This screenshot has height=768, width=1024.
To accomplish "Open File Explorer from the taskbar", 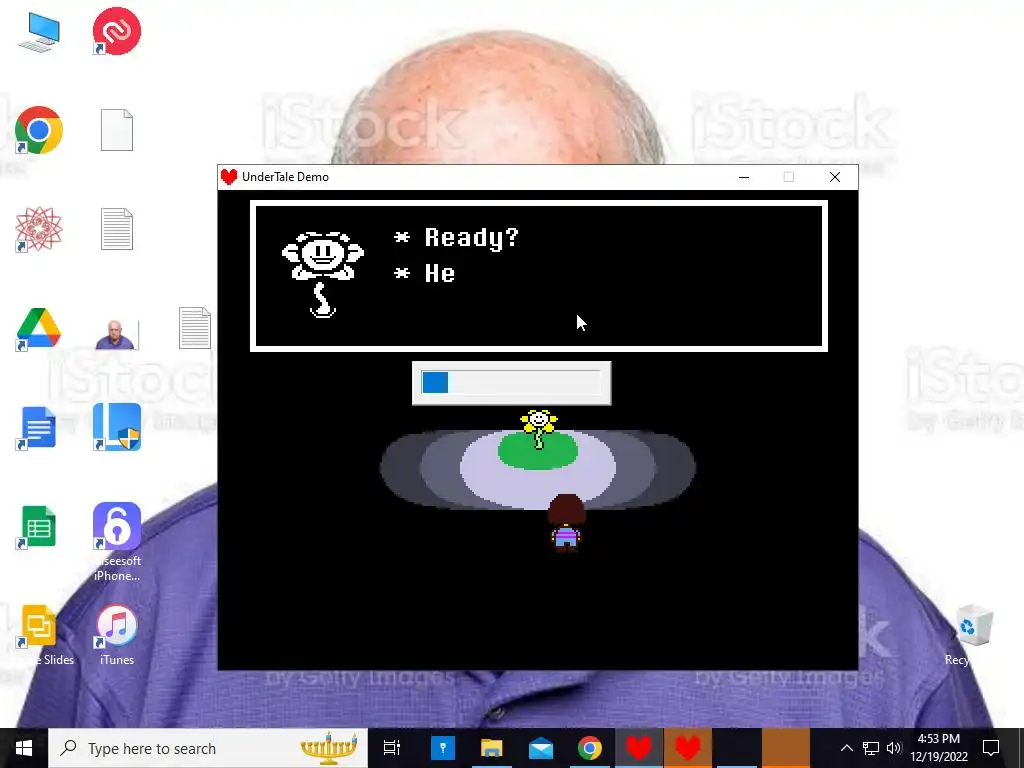I will click(x=492, y=748).
